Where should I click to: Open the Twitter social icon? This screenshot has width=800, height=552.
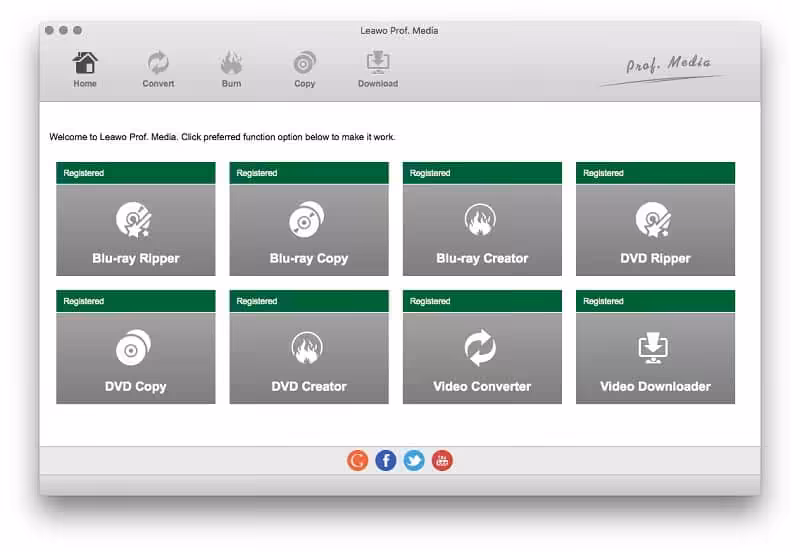[414, 460]
